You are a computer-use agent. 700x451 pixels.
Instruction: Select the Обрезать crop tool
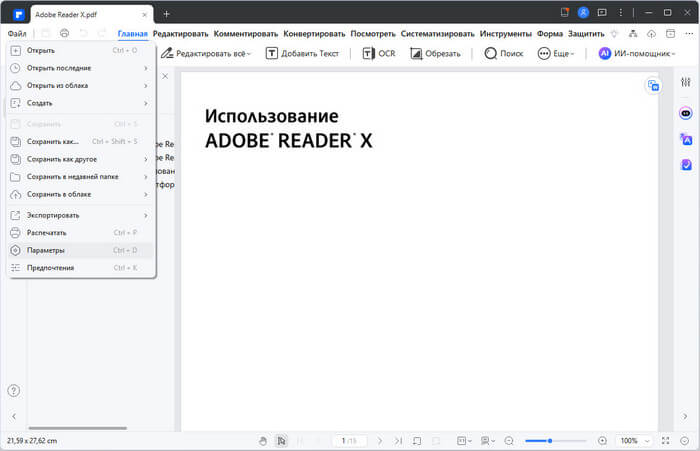click(x=435, y=54)
